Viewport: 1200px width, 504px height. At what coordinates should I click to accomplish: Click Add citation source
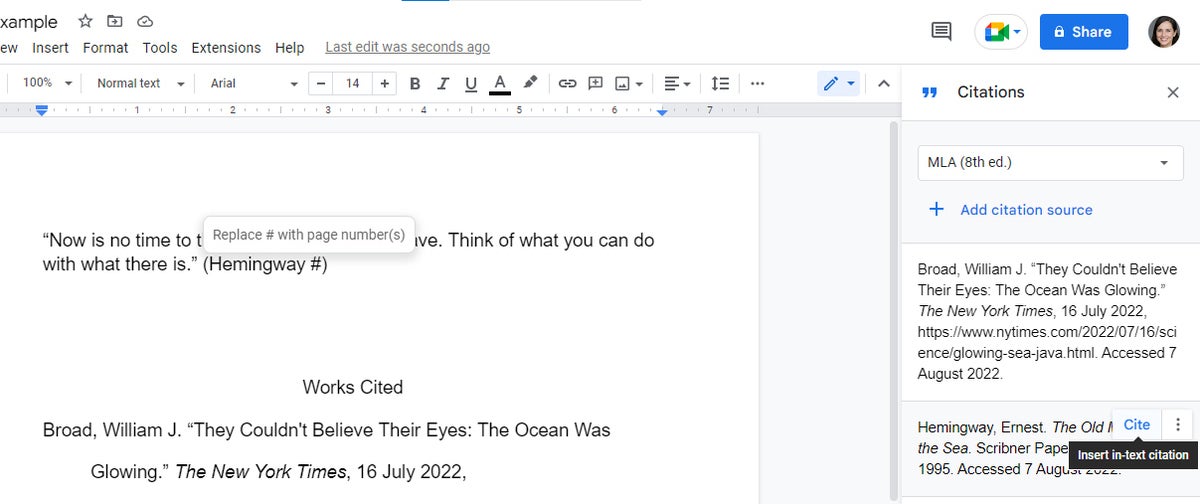pyautogui.click(x=1026, y=210)
